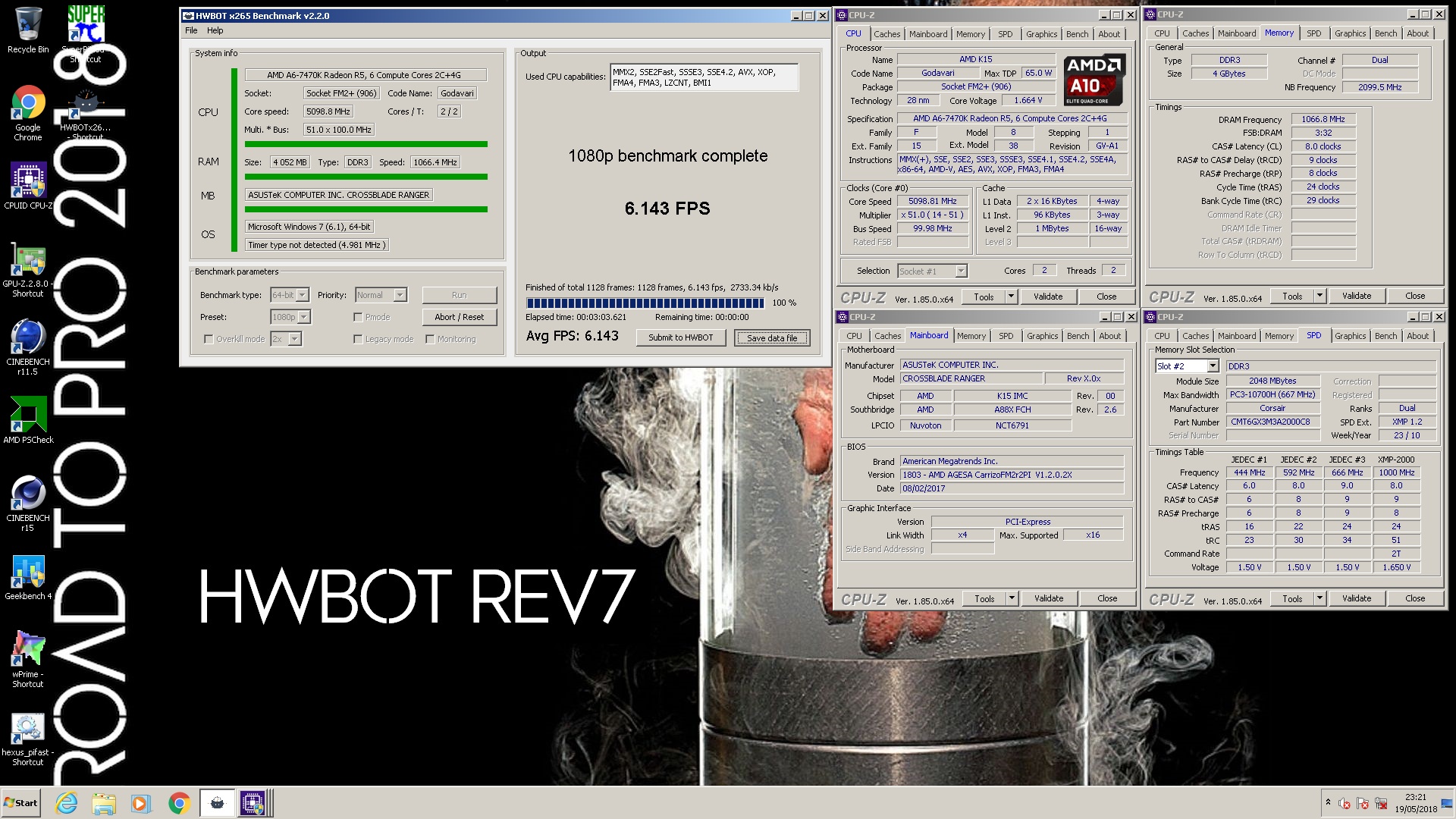The height and width of the screenshot is (819, 1456).
Task: Toggle the Monitoring checkbox
Action: (430, 339)
